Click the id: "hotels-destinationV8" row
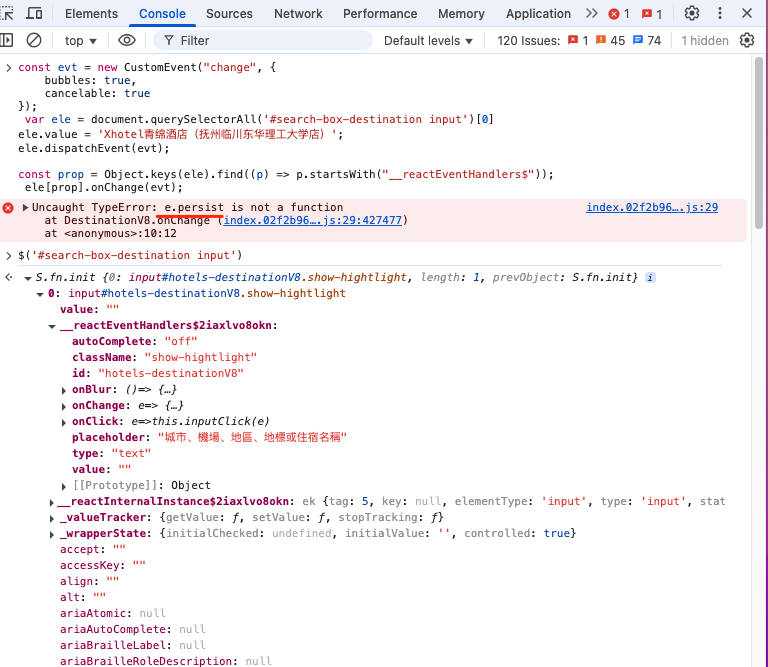This screenshot has height=667, width=768. [158, 373]
